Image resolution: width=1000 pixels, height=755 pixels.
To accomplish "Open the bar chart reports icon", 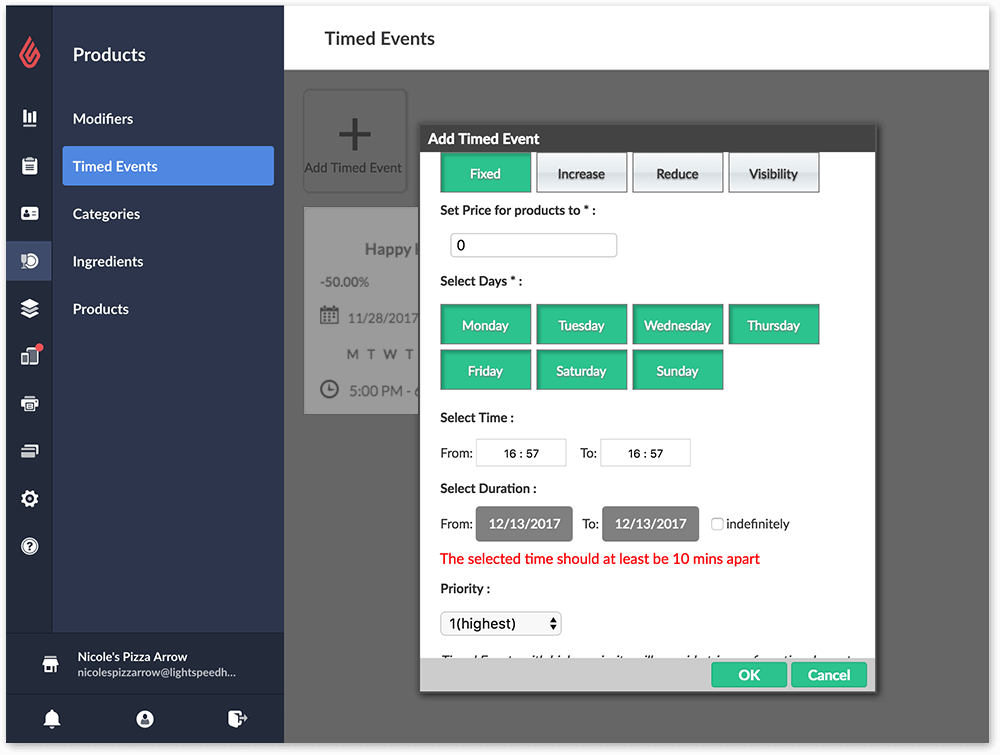I will coord(30,118).
